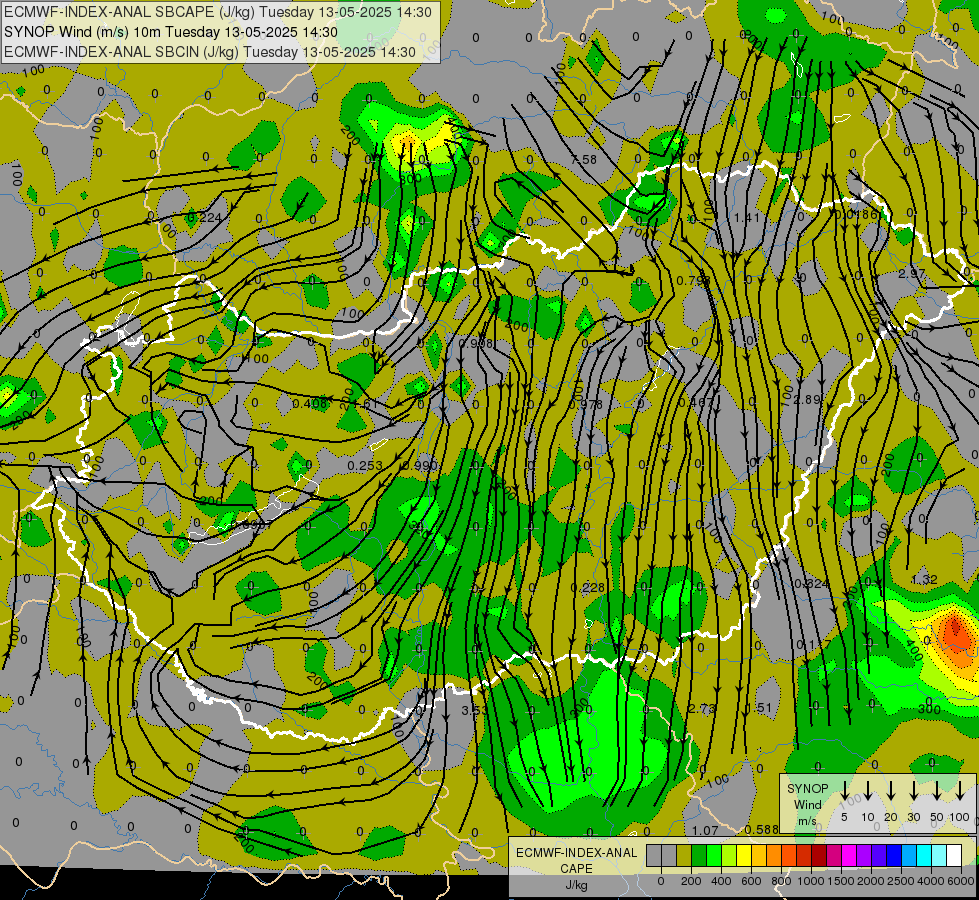Click the 0.408 wind value on map
This screenshot has height=900, width=979.
click(310, 403)
